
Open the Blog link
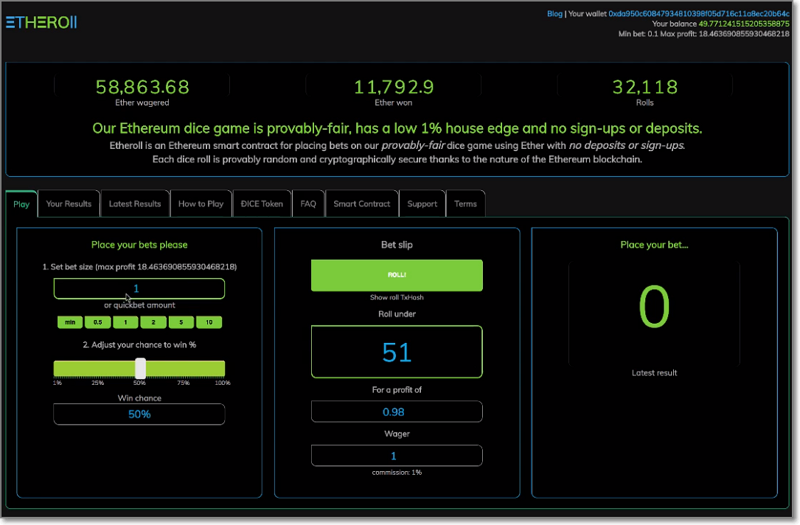pos(554,14)
